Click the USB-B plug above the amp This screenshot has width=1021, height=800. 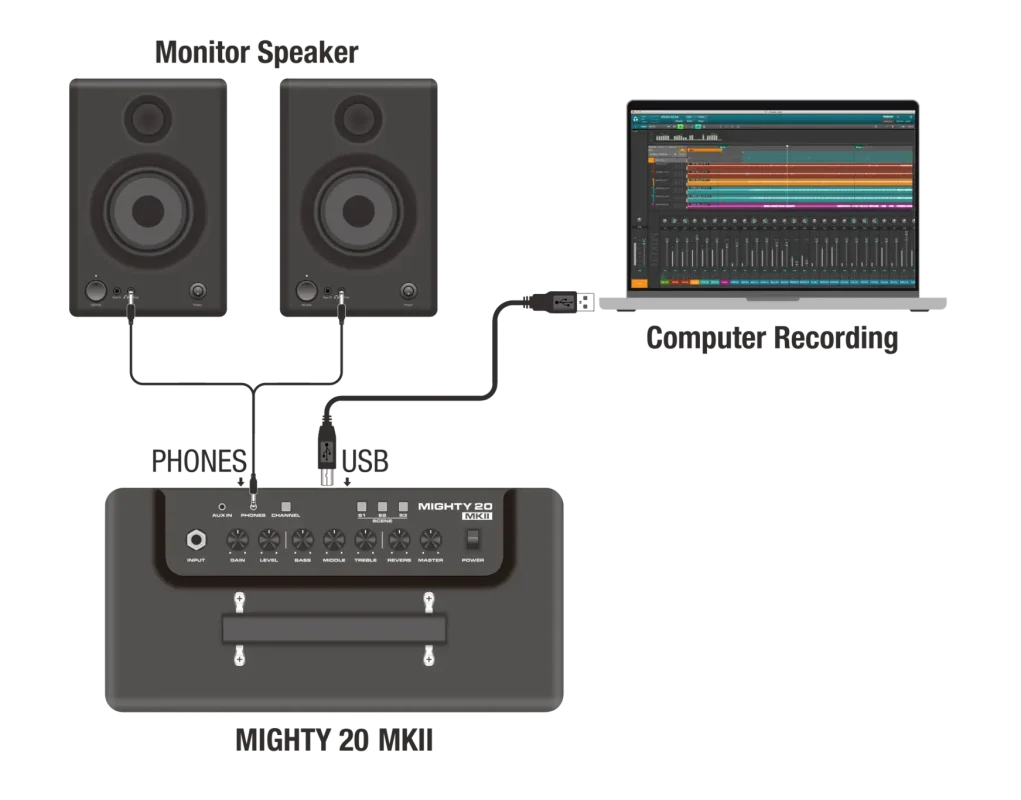326,451
